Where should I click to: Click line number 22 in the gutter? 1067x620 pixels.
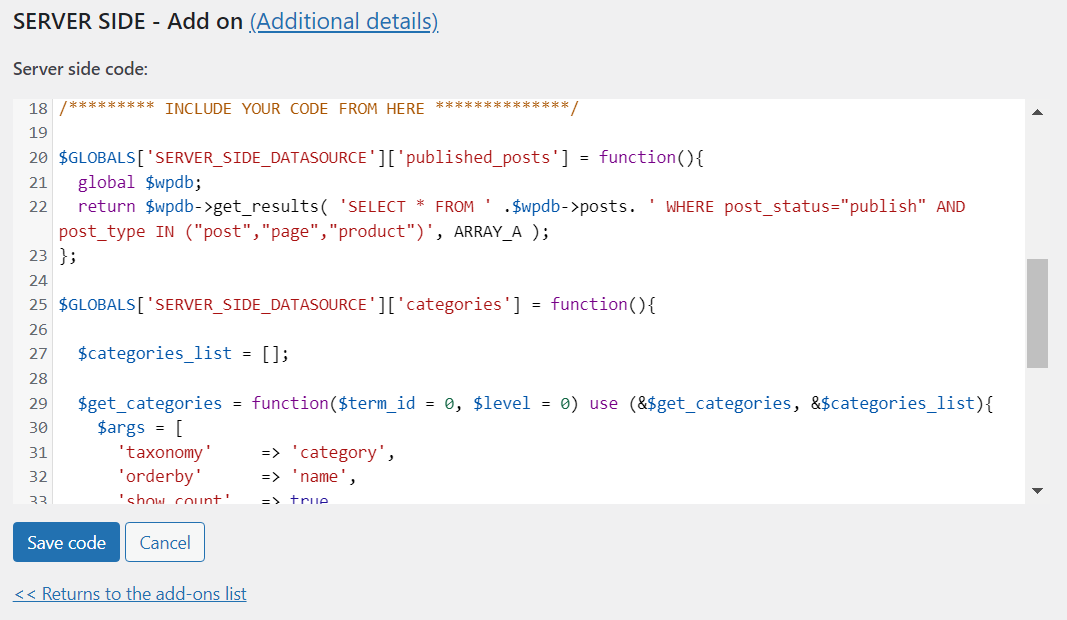pos(38,206)
